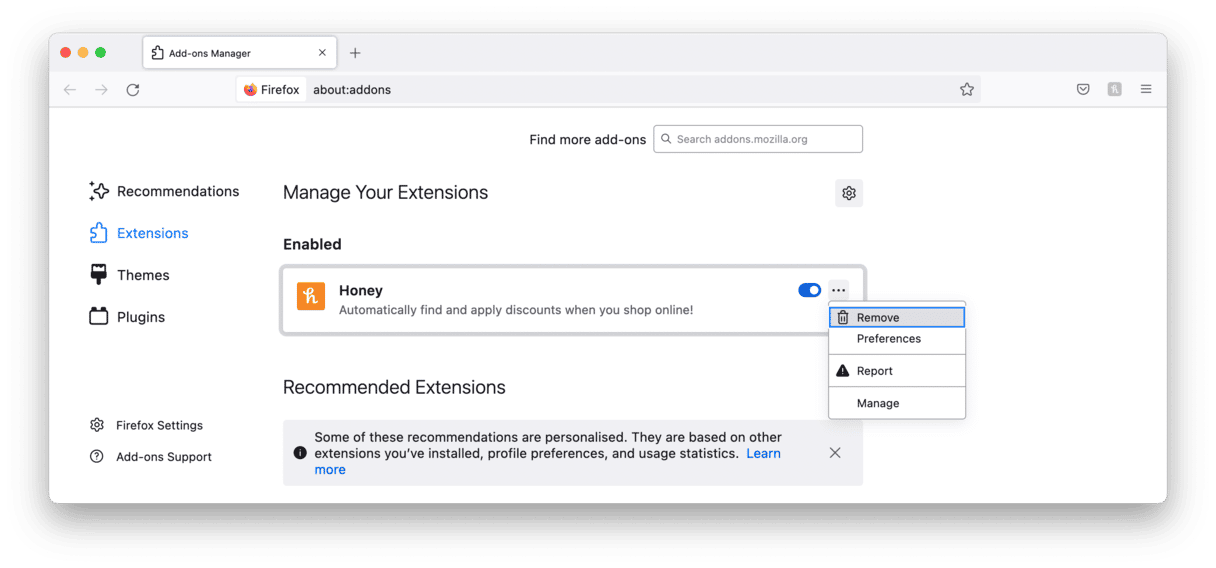Open Firefox Settings link in sidebar
Viewport: 1216px width, 568px height.
pos(146,425)
